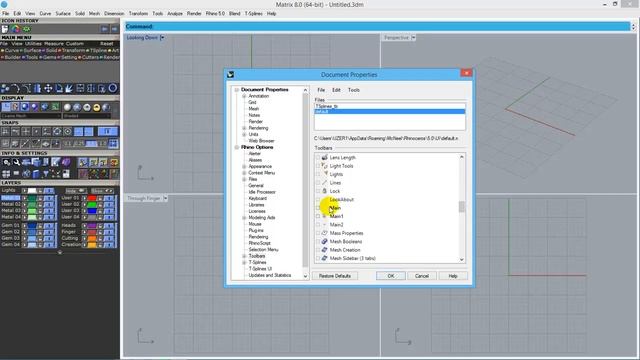This screenshot has width=640, height=360.
Task: Open the Perspective viewport dropdown arrow
Action: tap(413, 38)
